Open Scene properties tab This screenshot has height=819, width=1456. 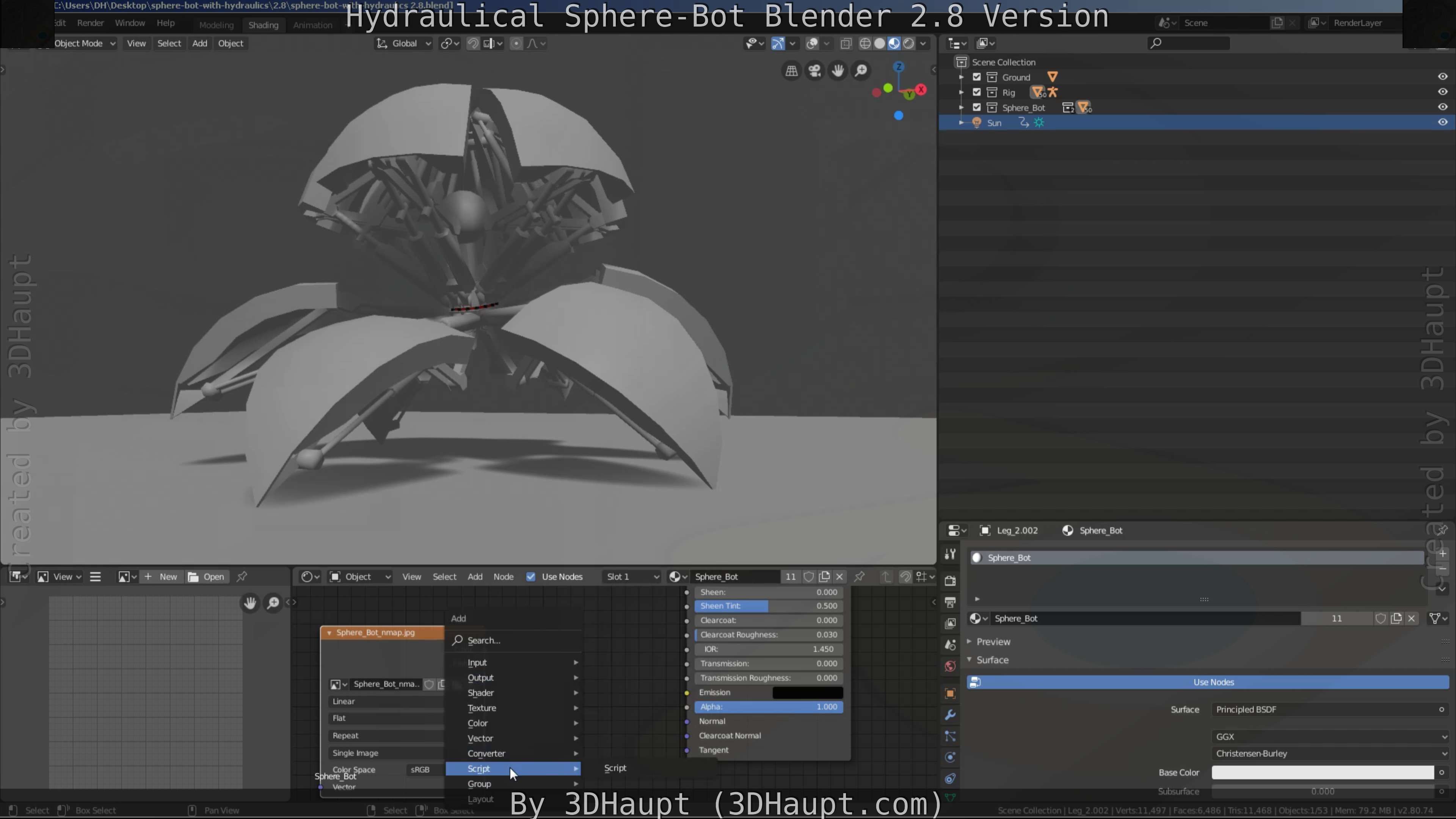click(950, 644)
